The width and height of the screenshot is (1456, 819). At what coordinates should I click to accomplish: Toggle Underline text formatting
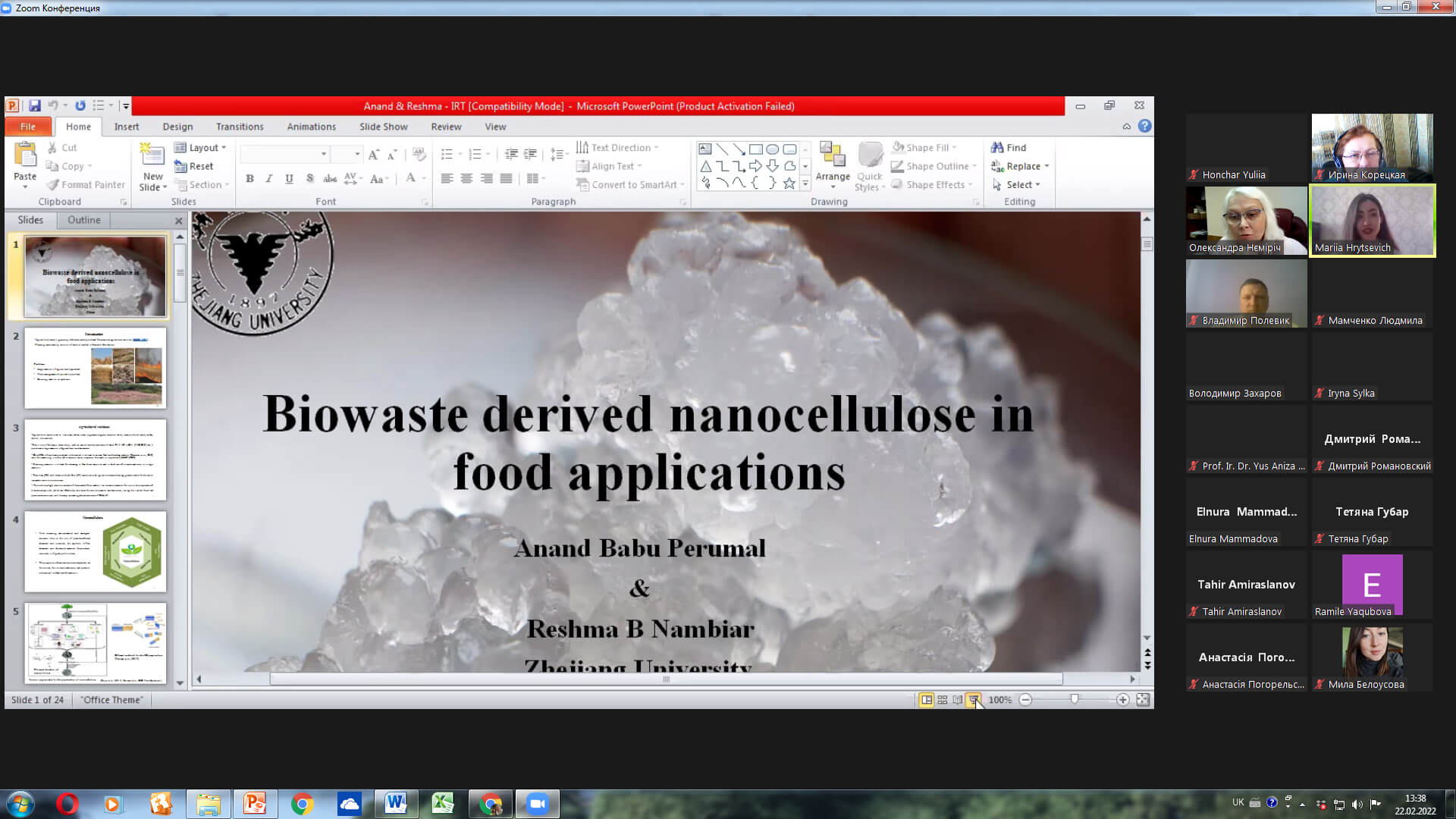[289, 179]
